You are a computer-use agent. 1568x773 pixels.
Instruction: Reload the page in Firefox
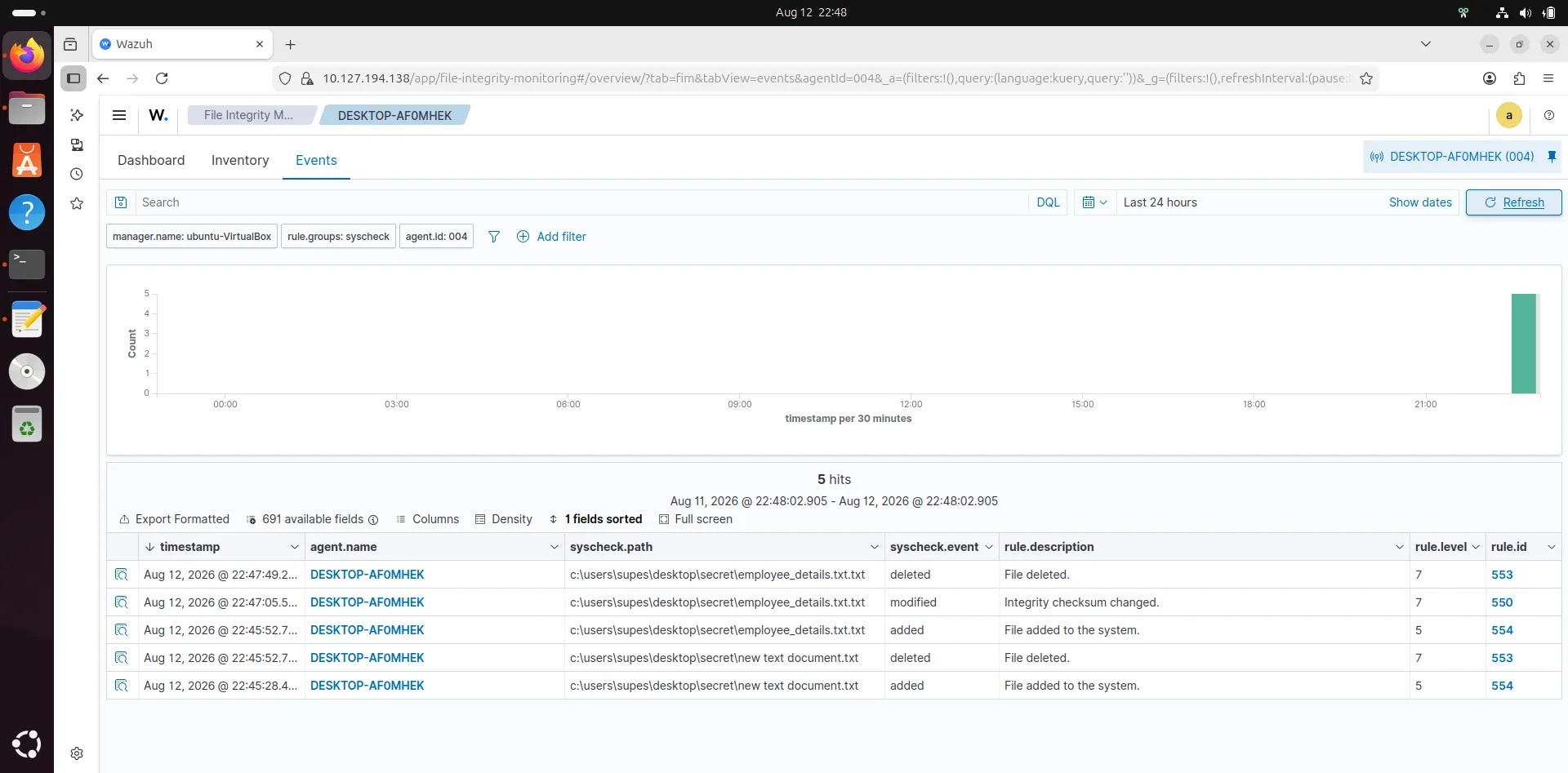pyautogui.click(x=162, y=78)
